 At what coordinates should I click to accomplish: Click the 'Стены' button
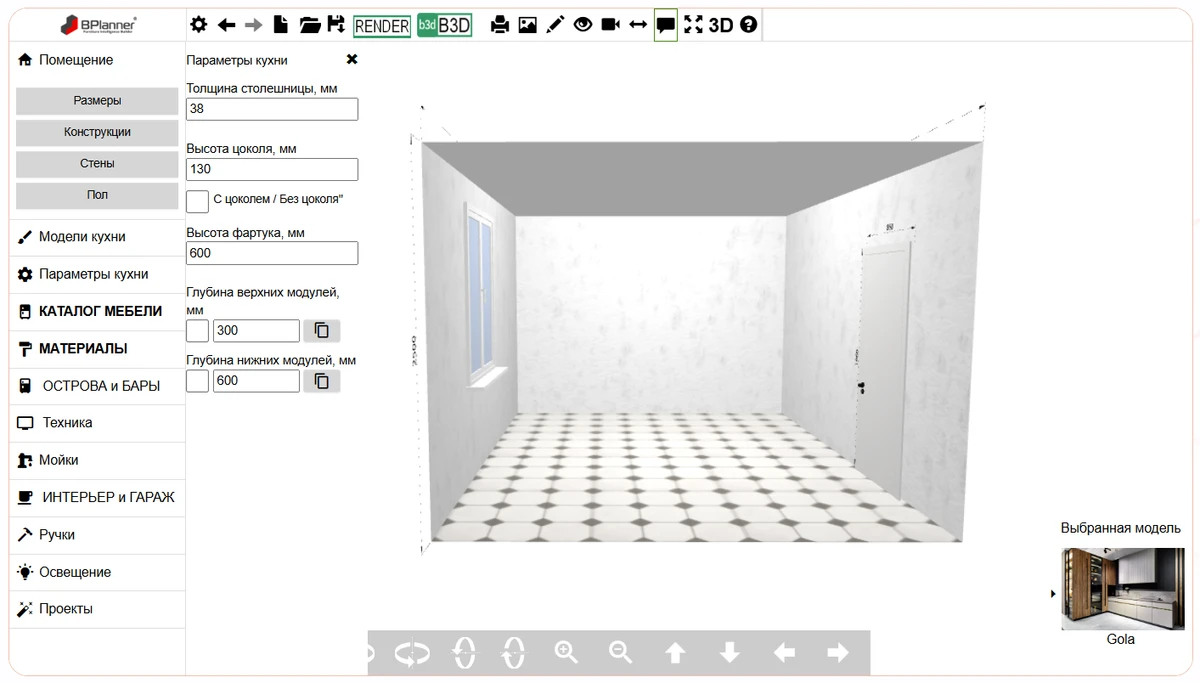[97, 164]
